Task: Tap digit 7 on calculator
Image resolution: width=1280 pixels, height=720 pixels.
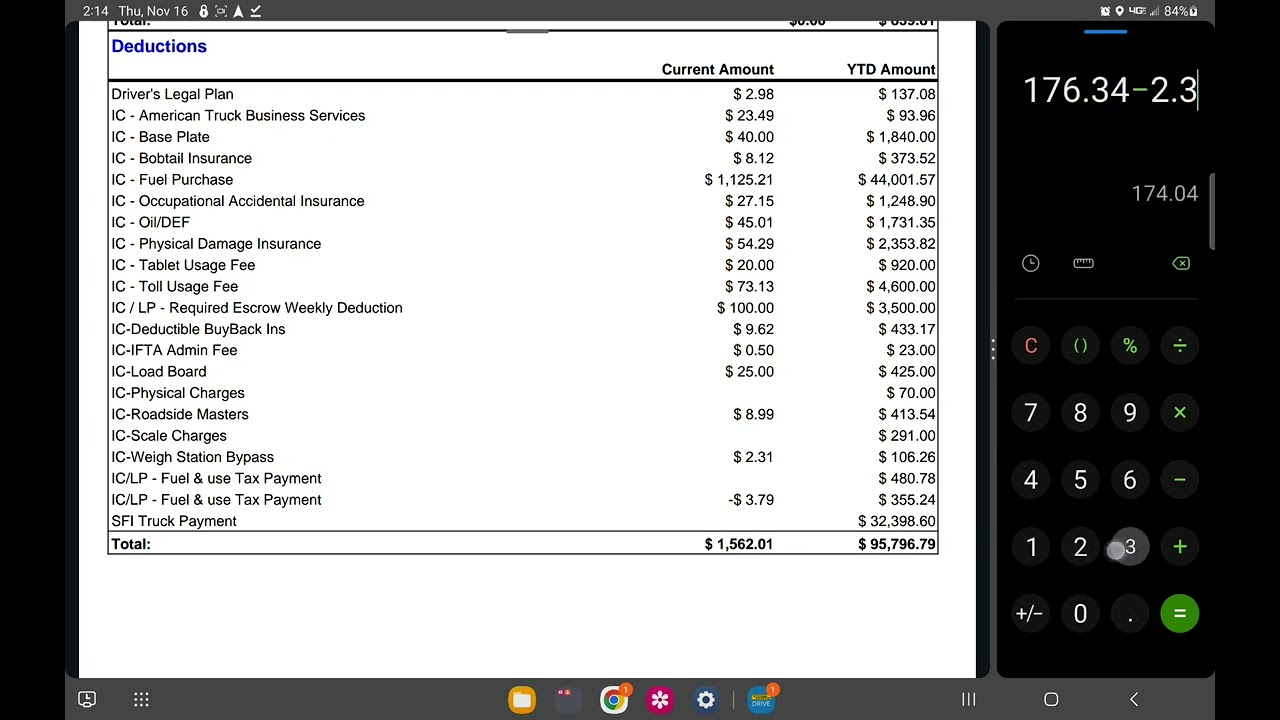Action: pyautogui.click(x=1031, y=413)
